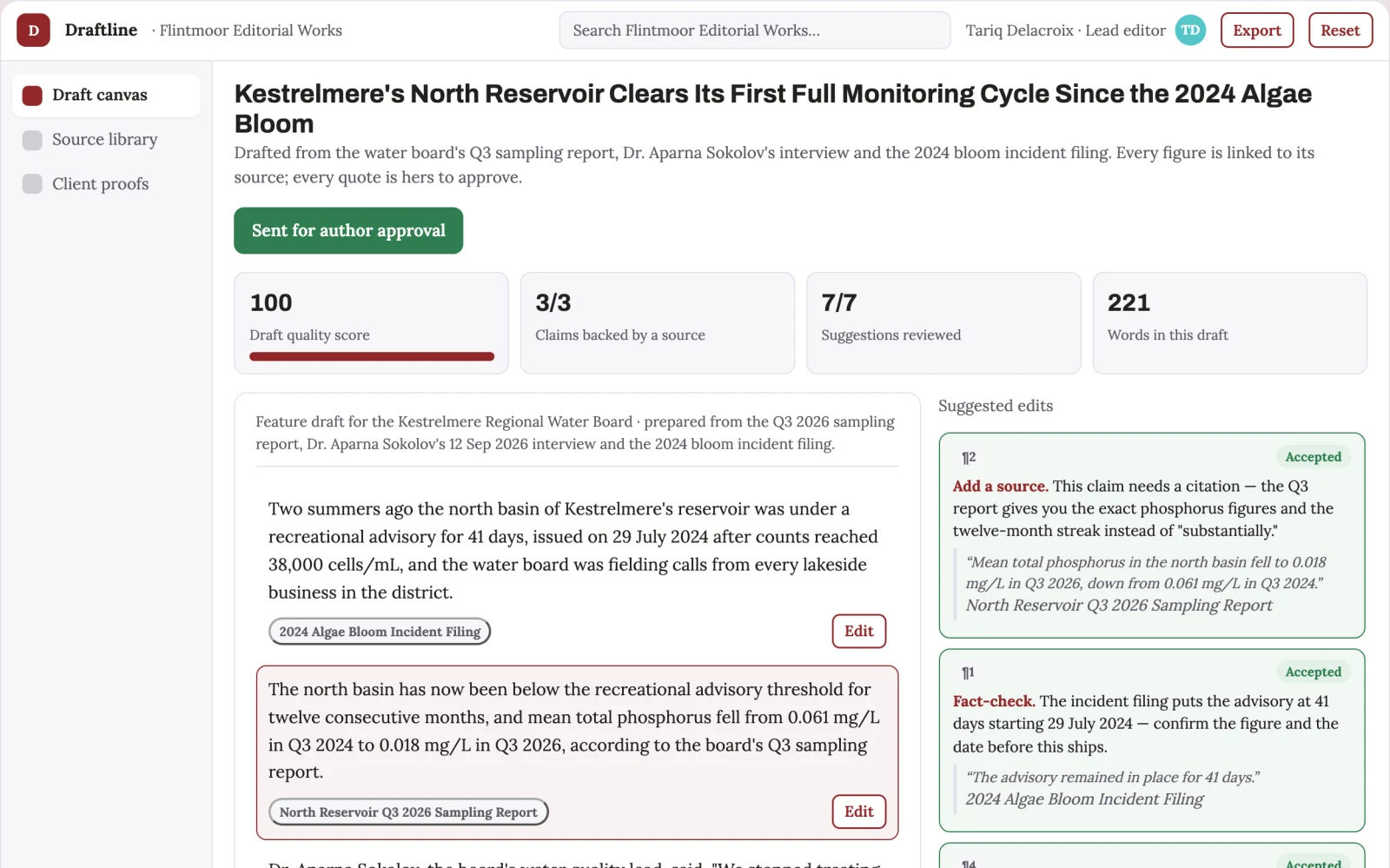This screenshot has height=868, width=1390.
Task: Click the Reset button
Action: pyautogui.click(x=1340, y=30)
